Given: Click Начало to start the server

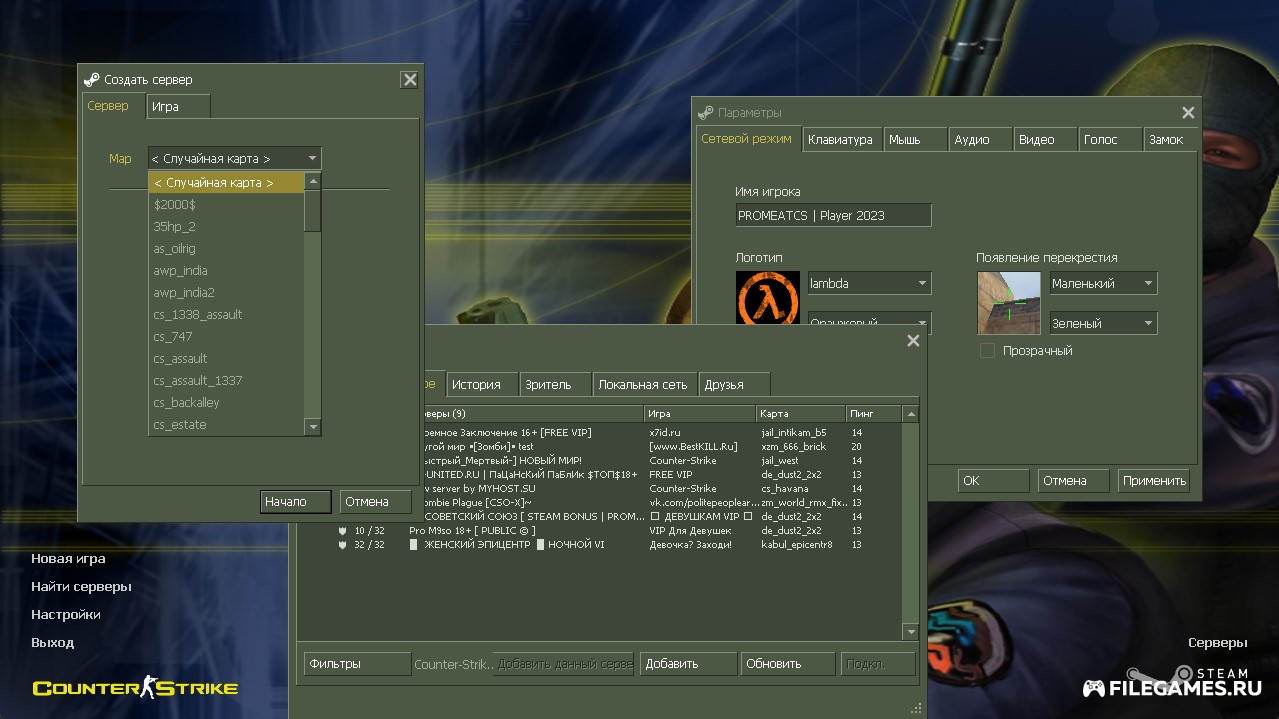Looking at the screenshot, I should (296, 501).
